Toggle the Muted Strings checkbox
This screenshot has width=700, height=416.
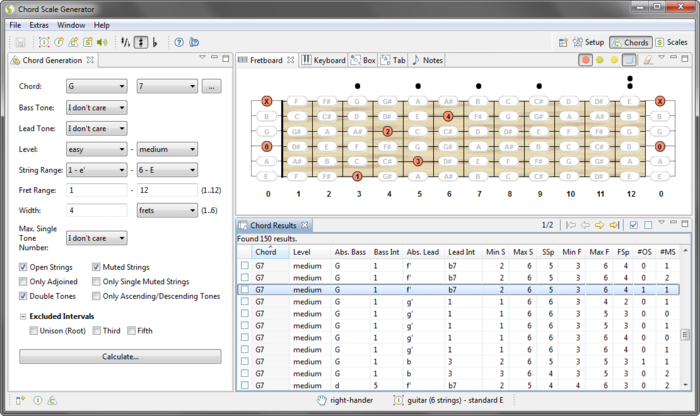[x=96, y=267]
